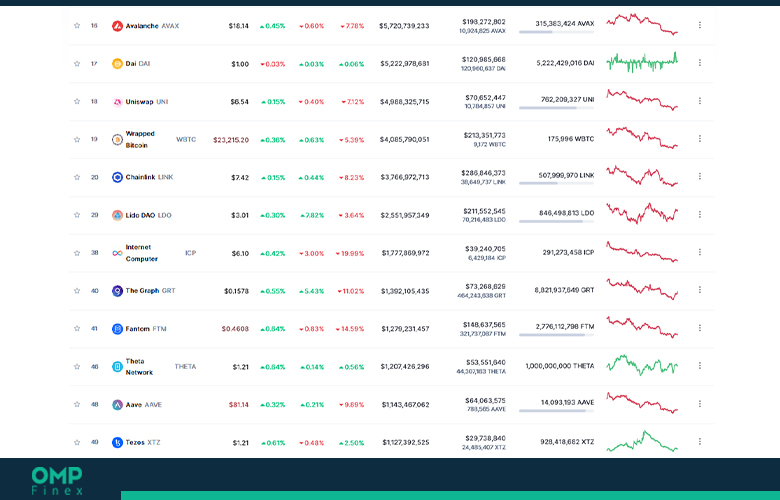Open The Graph three-dot menu
This screenshot has height=500, width=780.
tap(699, 290)
